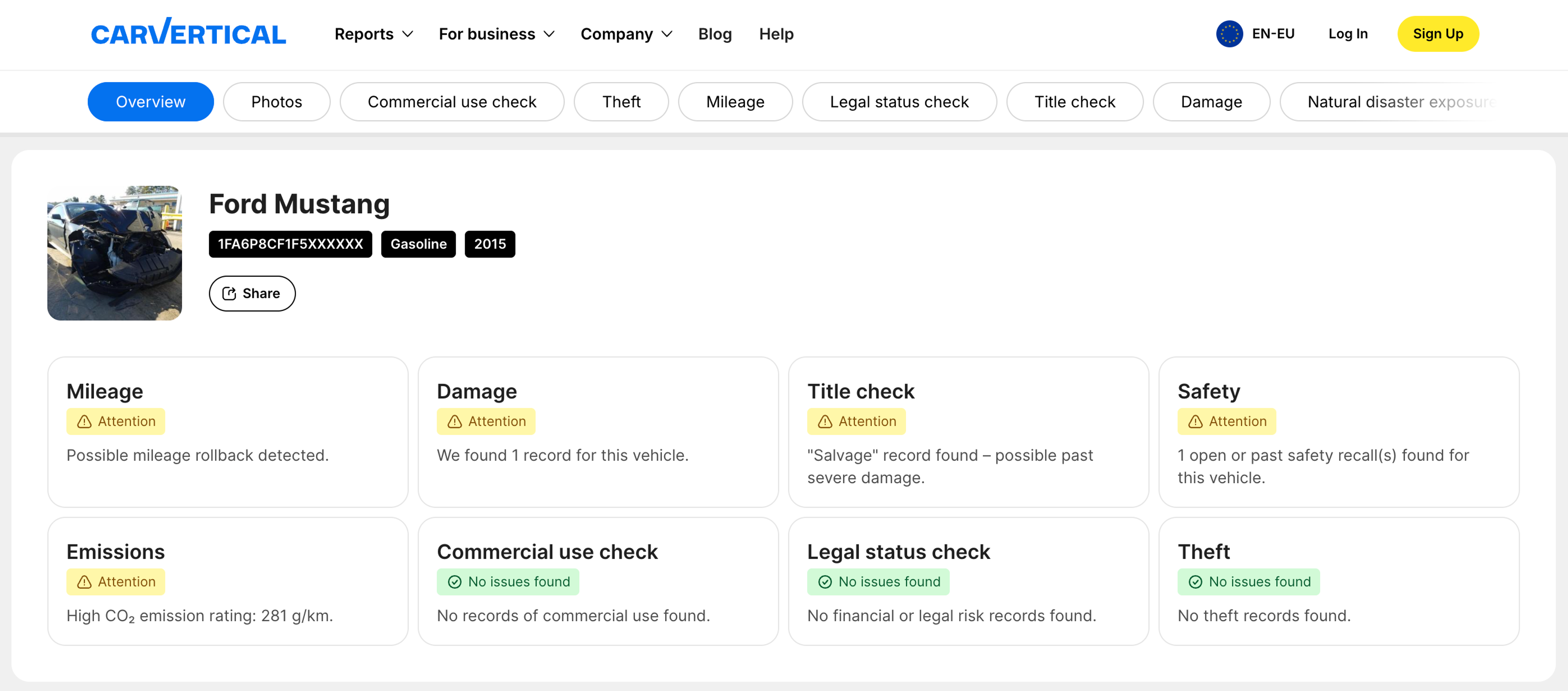Click the Safety recall summary card

[x=1339, y=432]
